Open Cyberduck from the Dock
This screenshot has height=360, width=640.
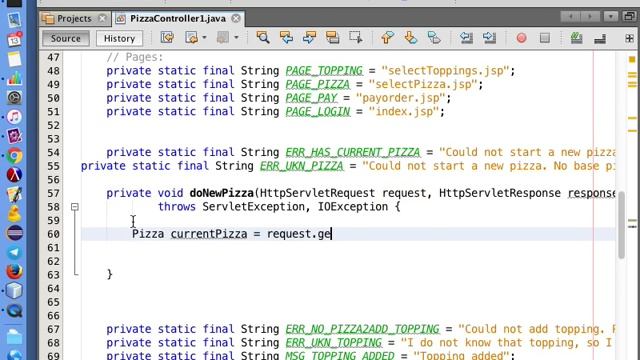[x=14, y=213]
